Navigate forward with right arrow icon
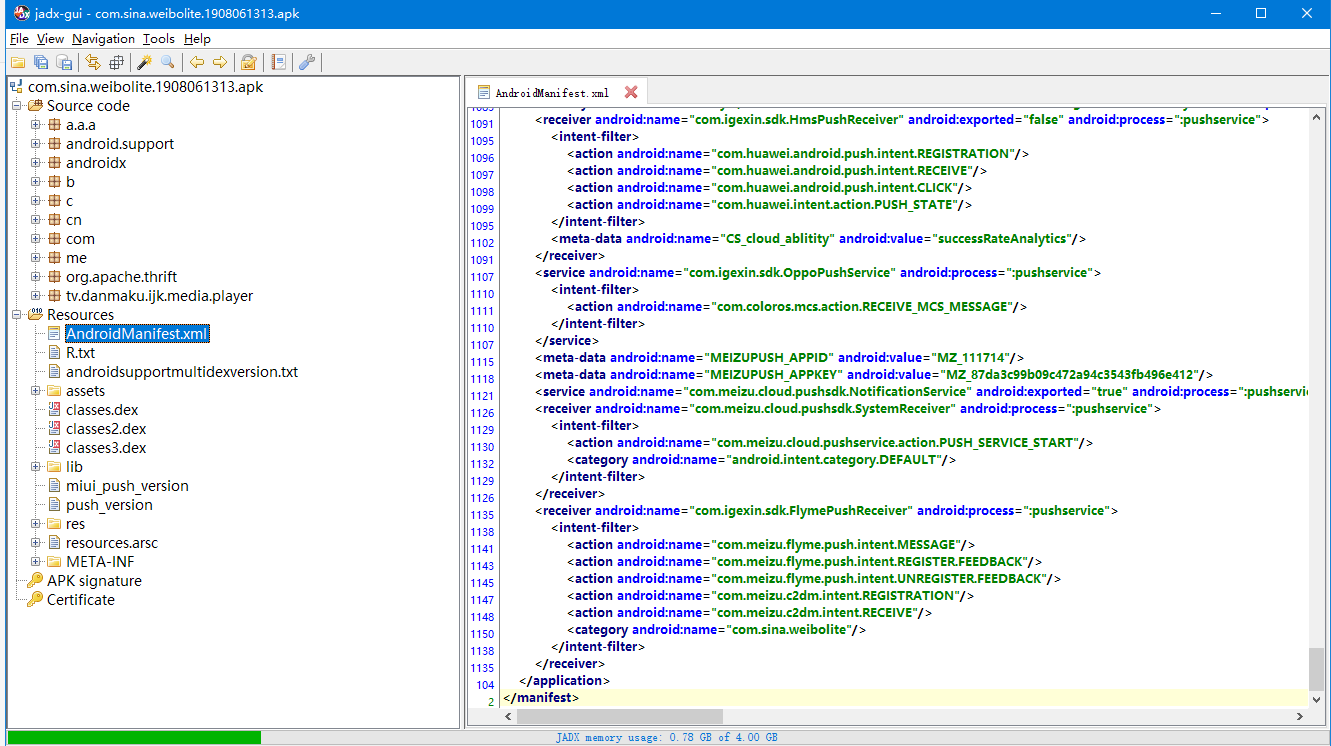This screenshot has height=746, width=1331. pos(220,62)
